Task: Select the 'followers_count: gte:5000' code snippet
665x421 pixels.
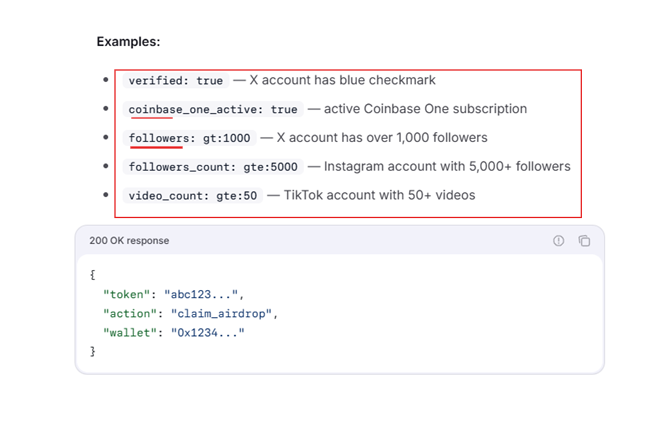Action: click(213, 167)
